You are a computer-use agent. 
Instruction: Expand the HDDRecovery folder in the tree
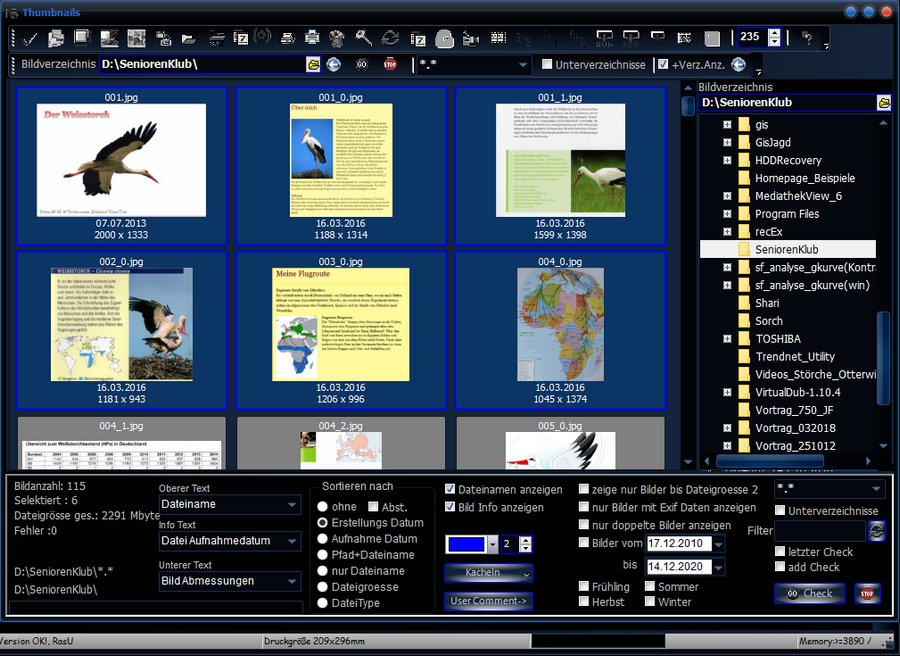(x=728, y=160)
